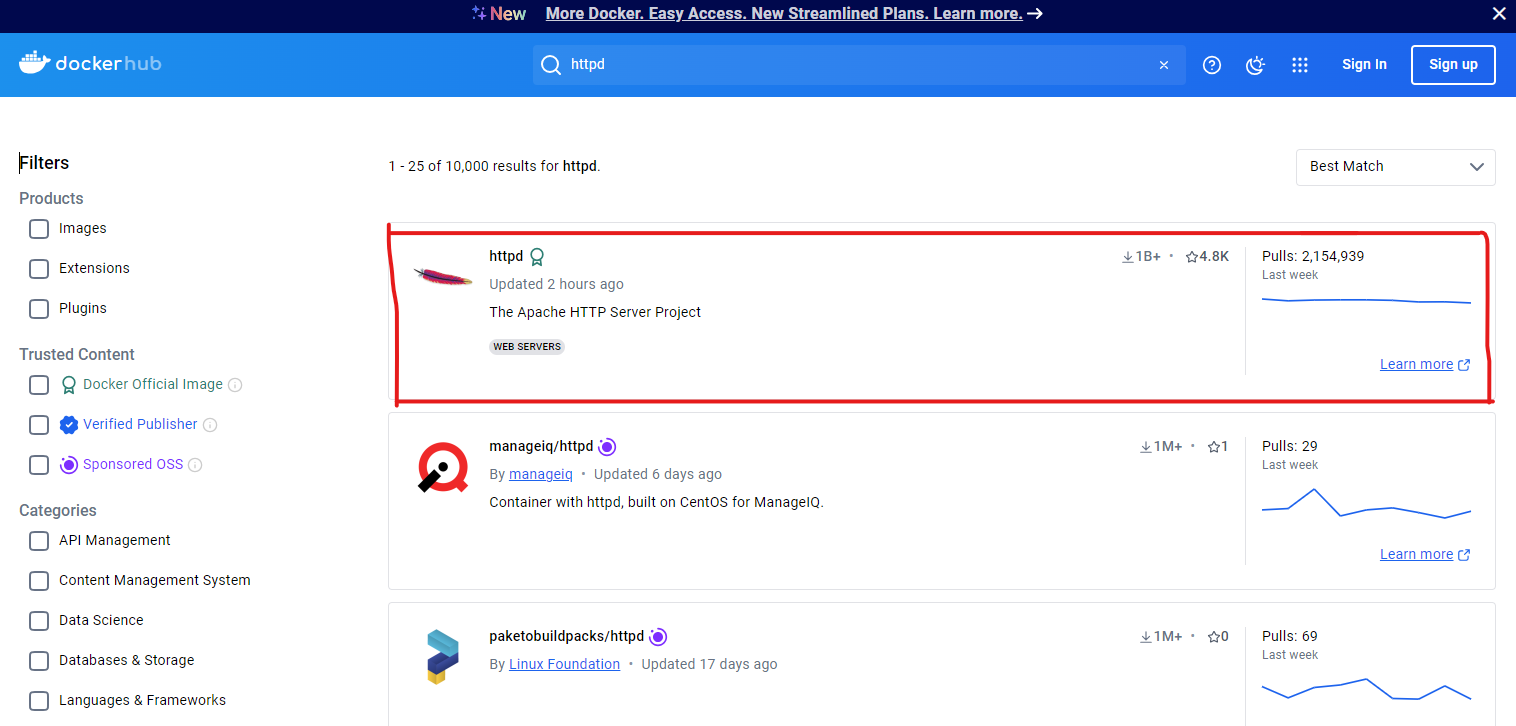Screen dimensions: 1516x726
Task: Click the httpd star count 4.8K
Action: pos(1207,256)
